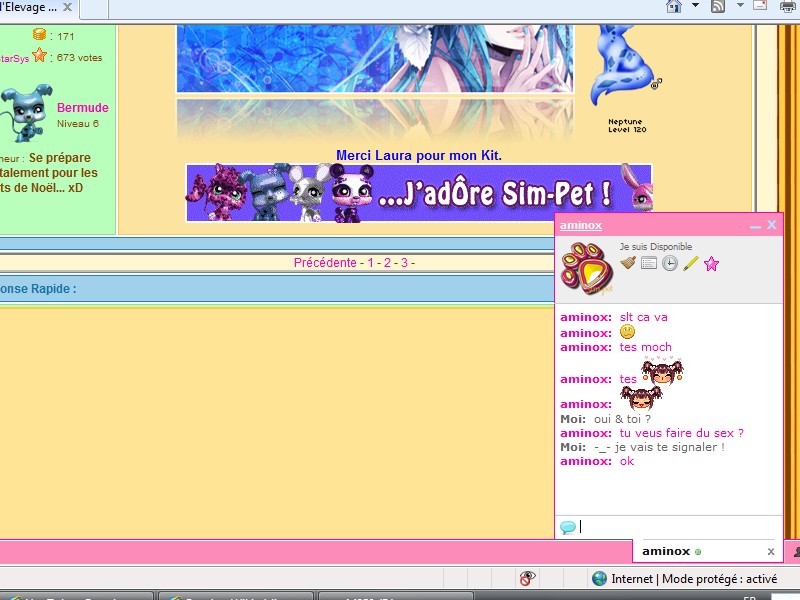Click the RSS feed icon in toolbar
The width and height of the screenshot is (800, 600).
pyautogui.click(x=718, y=6)
